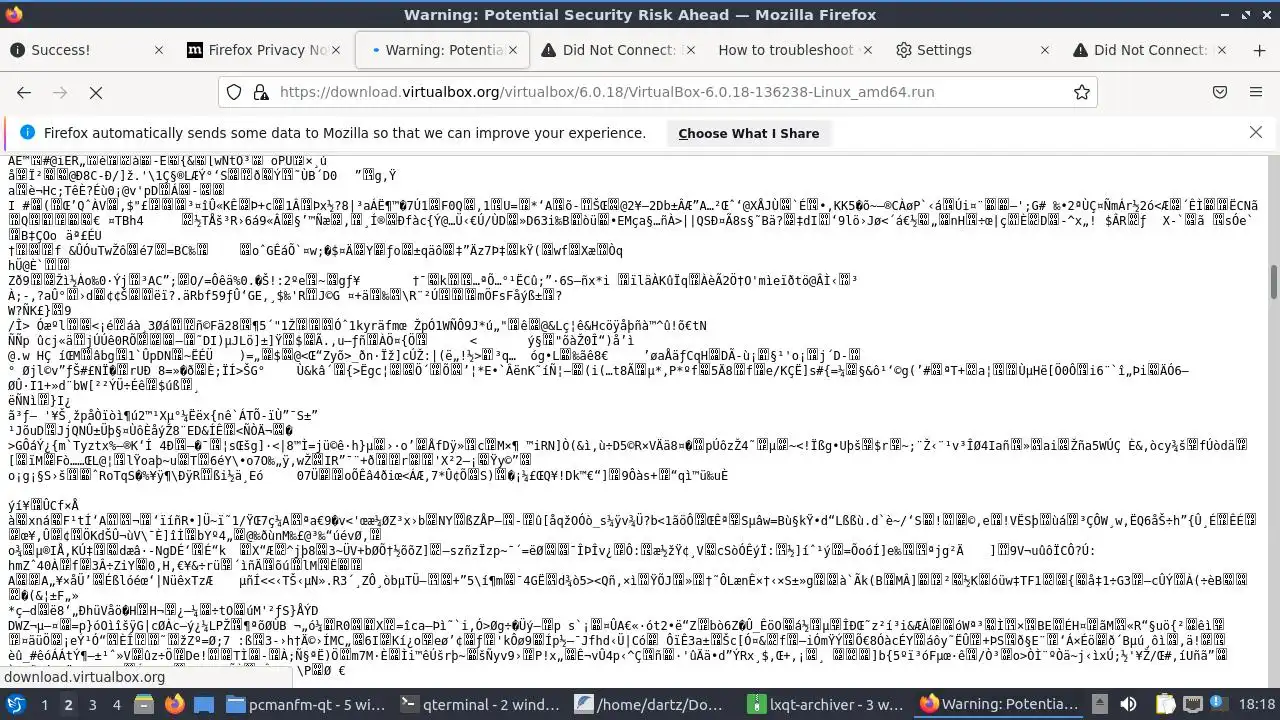Select the first Did Not Connect tab
The height and width of the screenshot is (720, 1280).
620,50
